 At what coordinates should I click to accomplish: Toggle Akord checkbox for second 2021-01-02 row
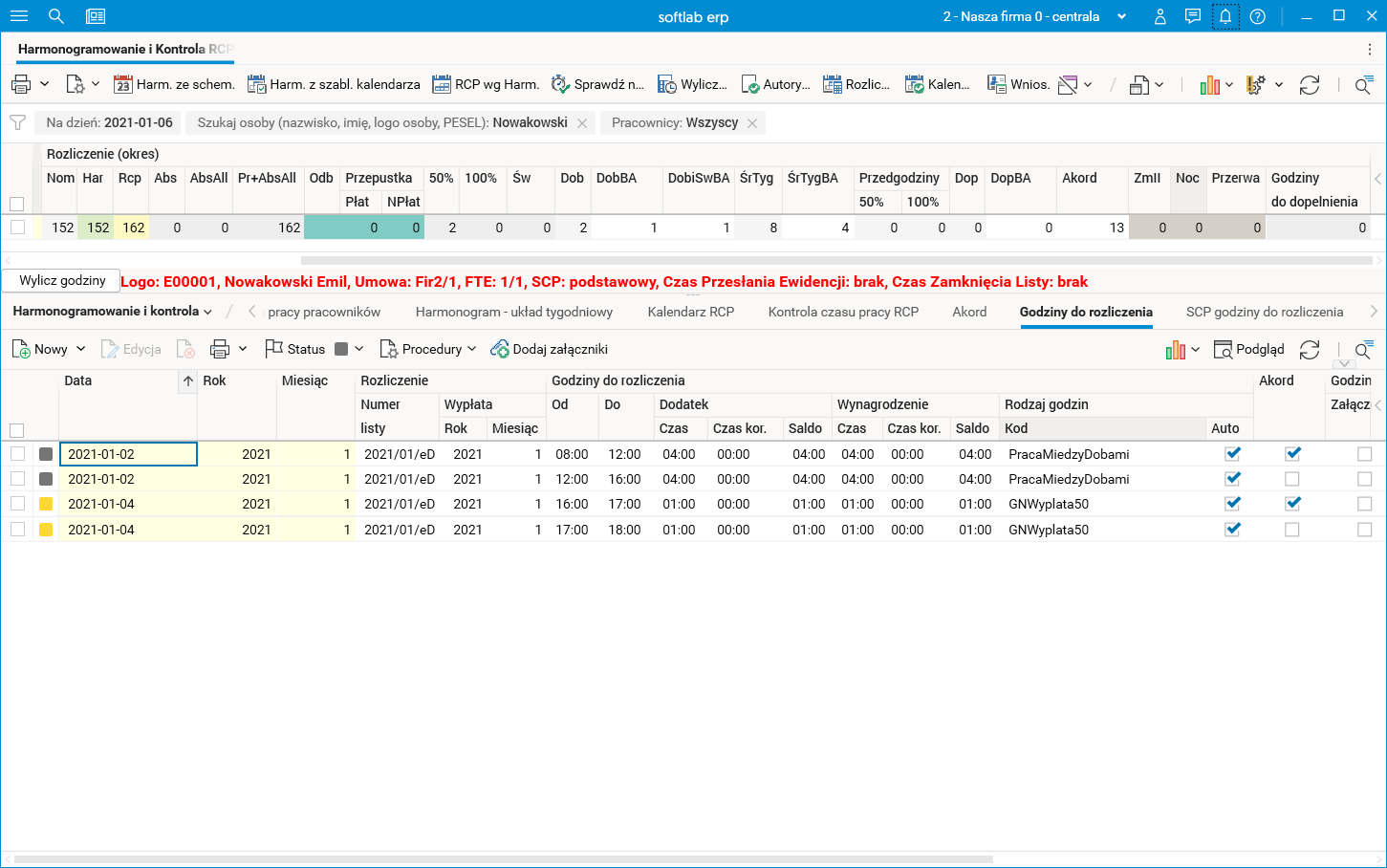(x=1292, y=479)
